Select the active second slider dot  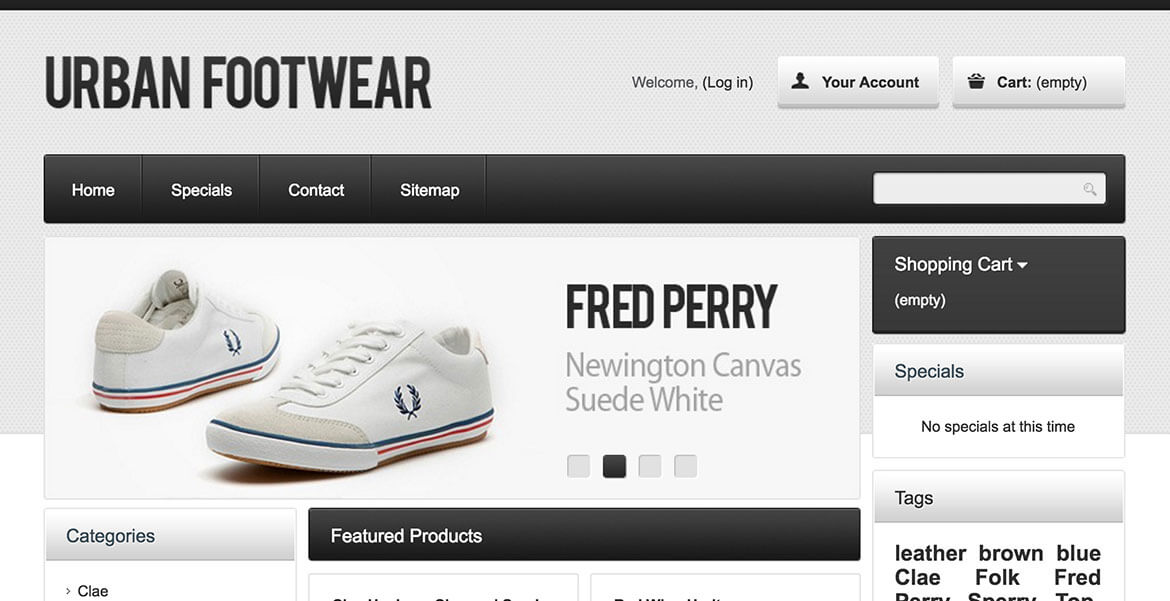point(614,466)
